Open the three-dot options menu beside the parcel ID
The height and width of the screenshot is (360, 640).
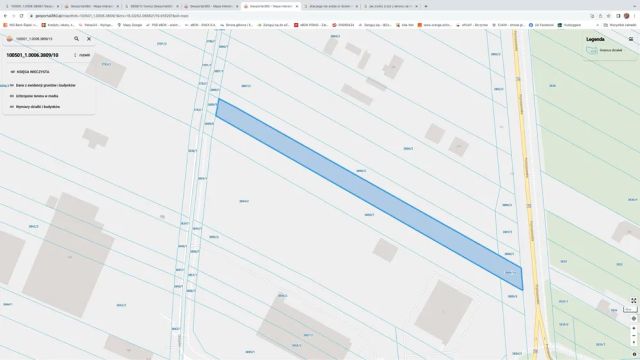point(75,55)
